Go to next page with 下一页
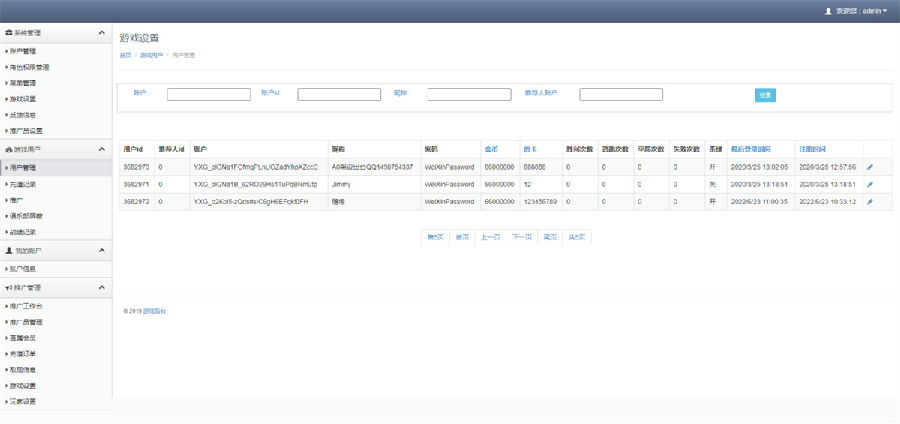 (x=521, y=237)
